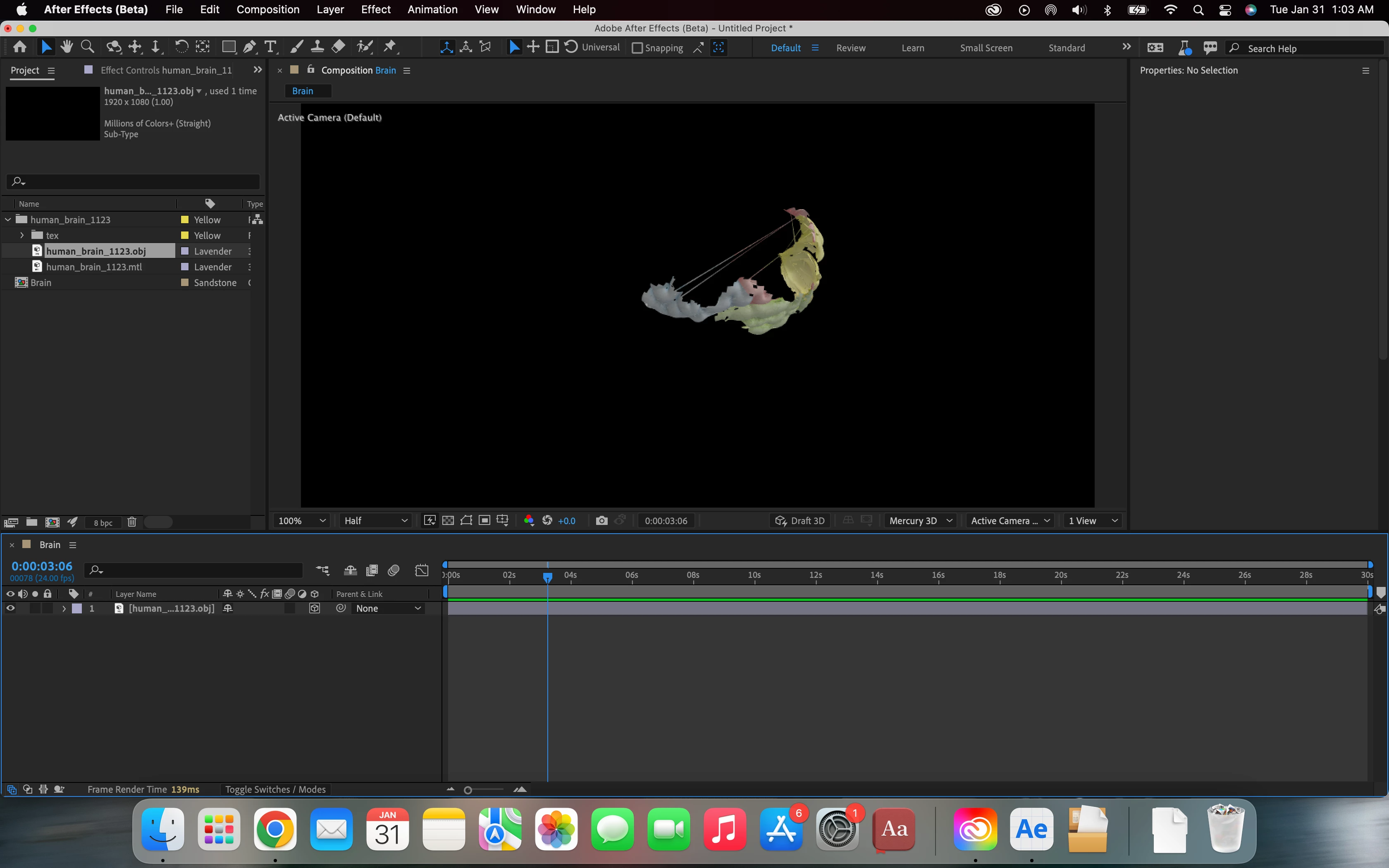Select the Hand tool

coord(67,47)
